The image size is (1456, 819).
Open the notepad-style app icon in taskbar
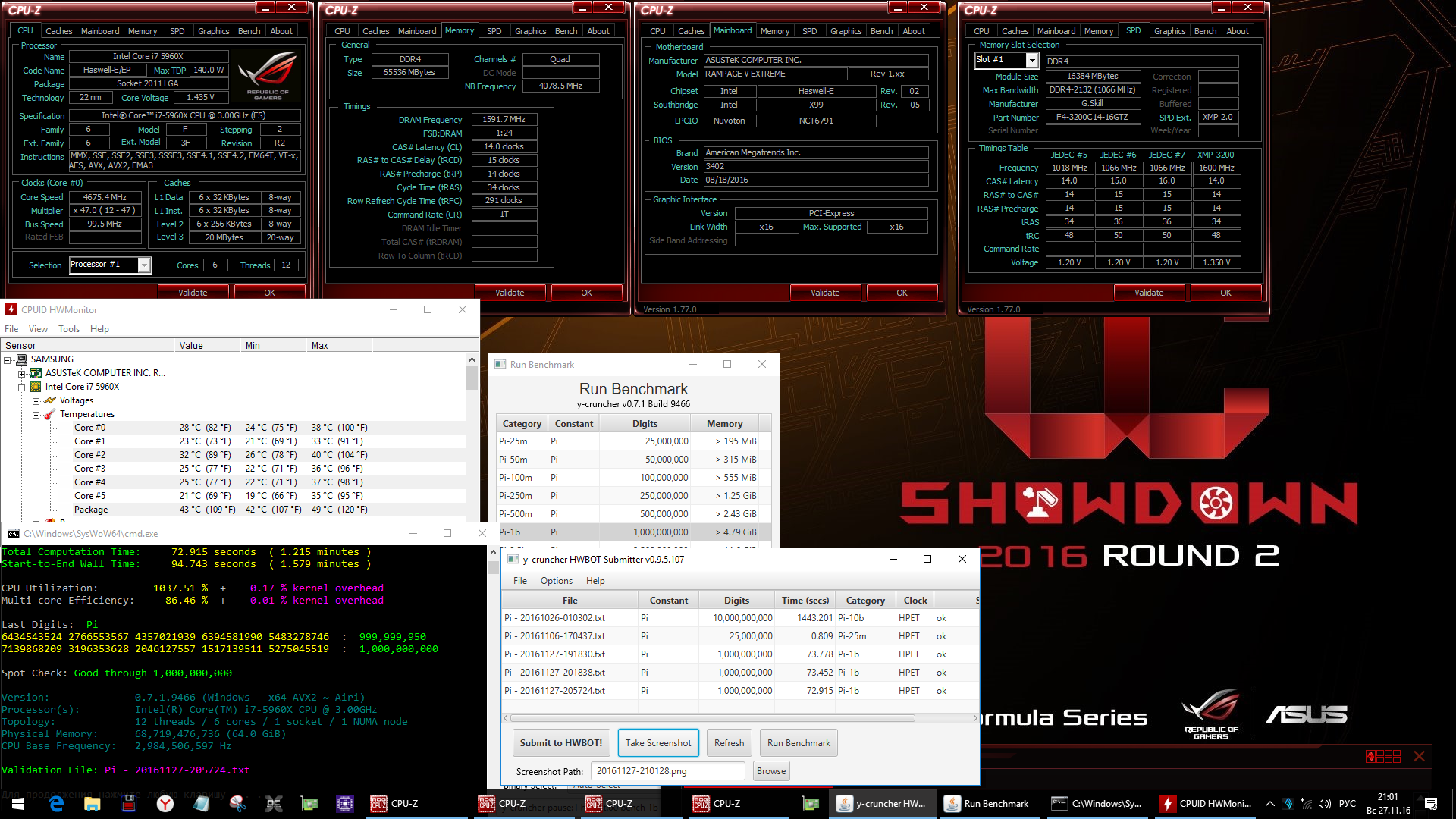click(201, 804)
